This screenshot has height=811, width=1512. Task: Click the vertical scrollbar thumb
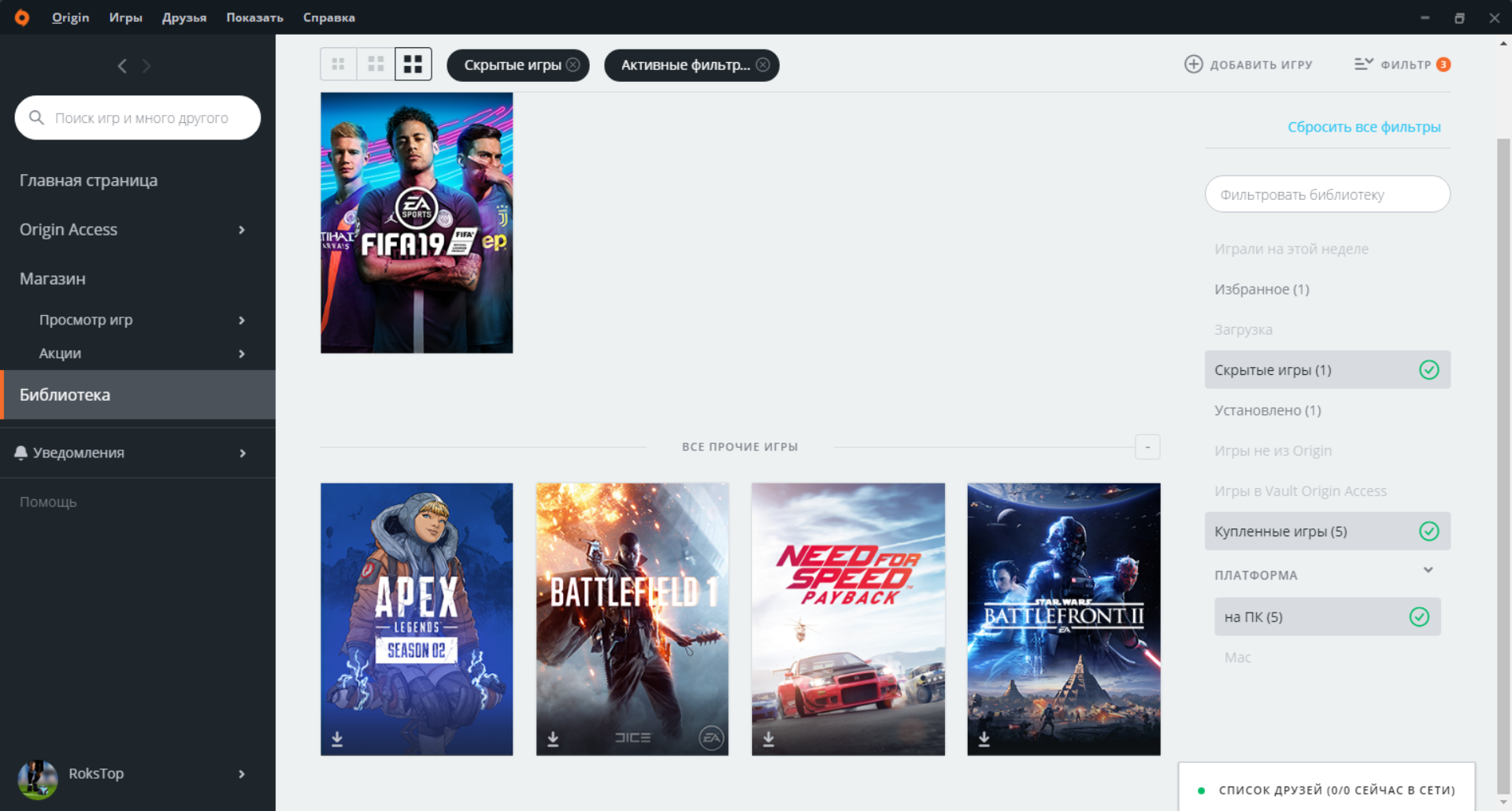click(1503, 465)
